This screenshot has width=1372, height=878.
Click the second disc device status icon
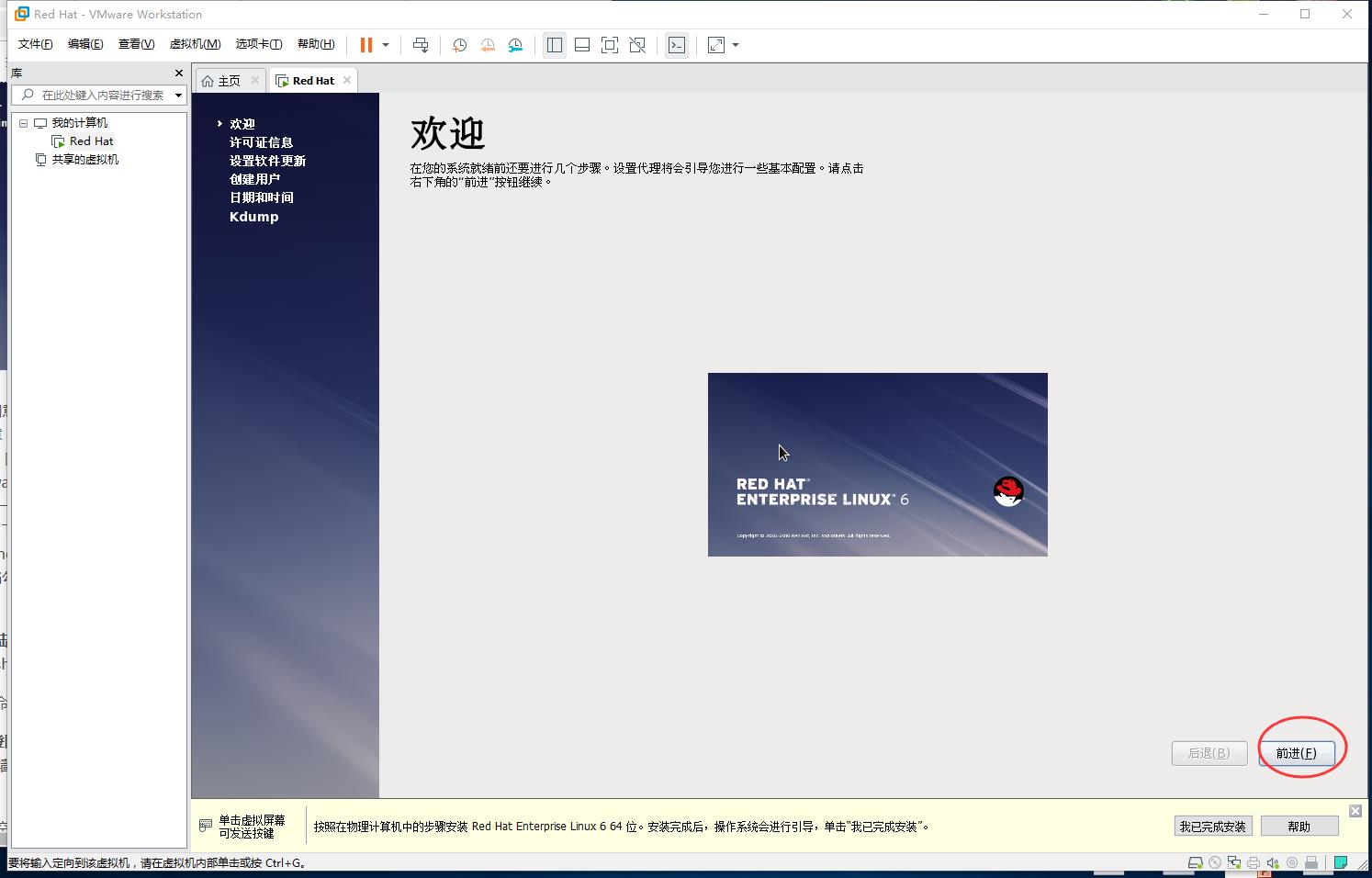coord(1292,863)
